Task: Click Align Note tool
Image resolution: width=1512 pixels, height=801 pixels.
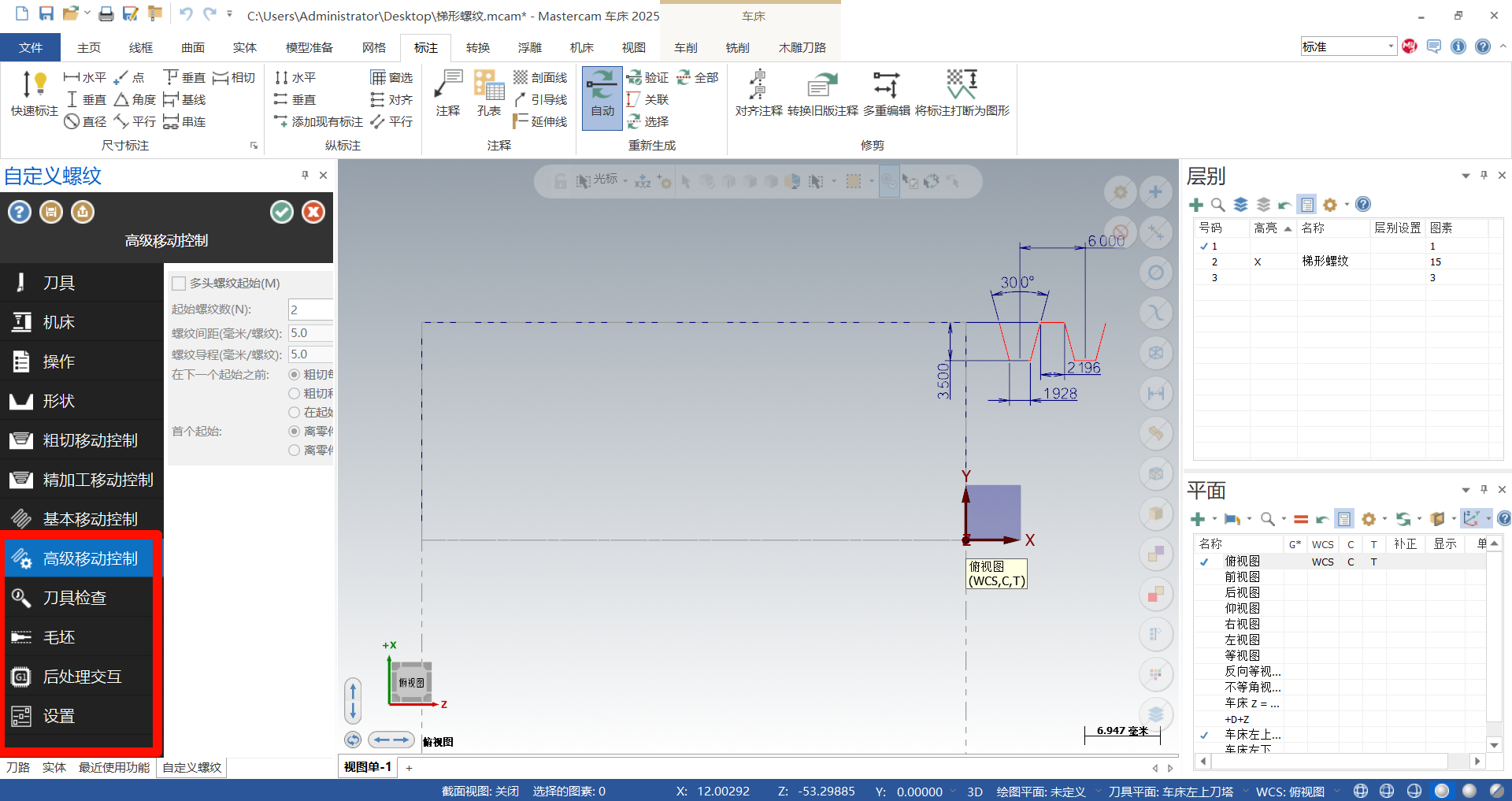Action: [x=758, y=94]
